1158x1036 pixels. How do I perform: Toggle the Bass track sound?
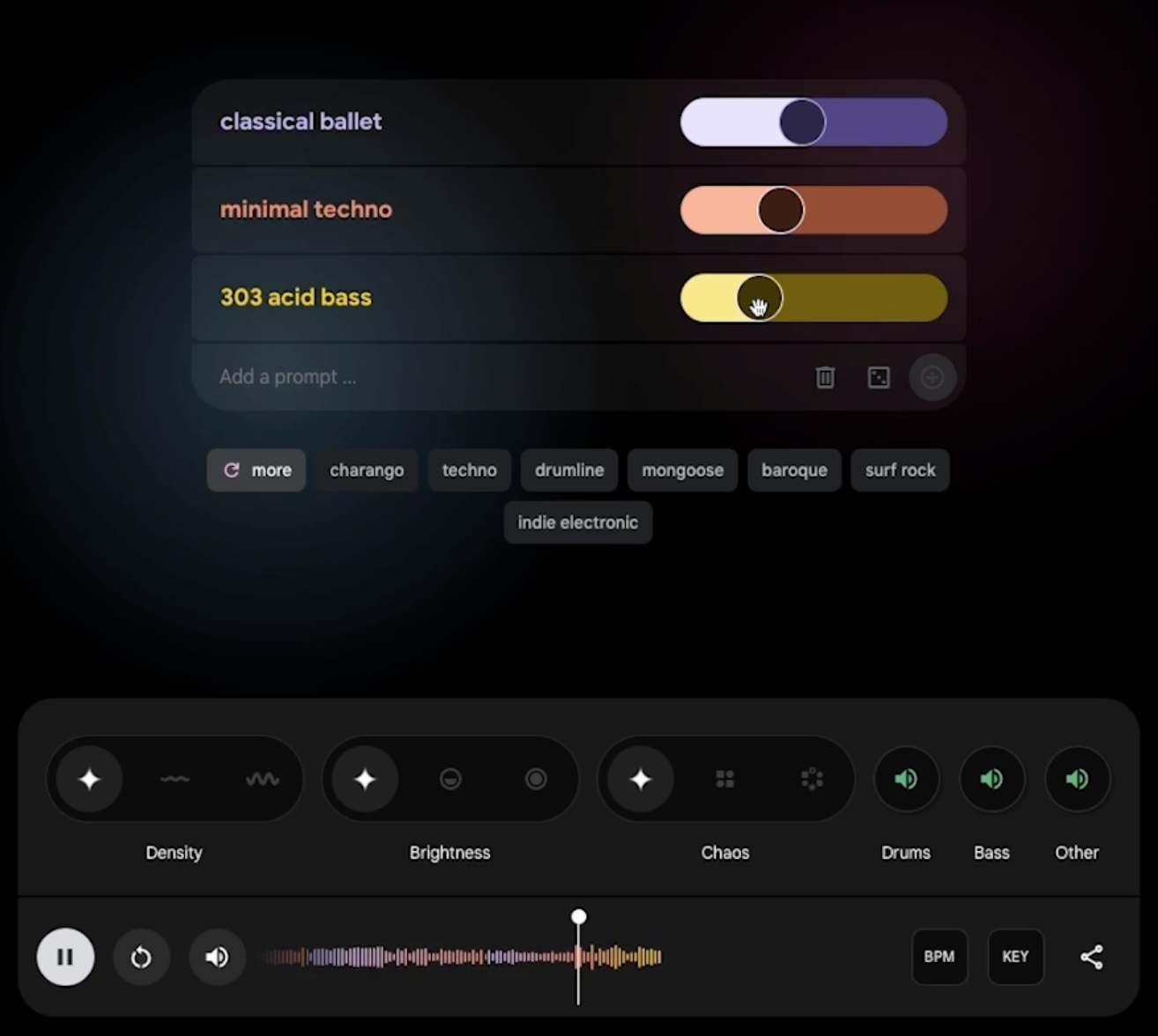[x=991, y=779]
